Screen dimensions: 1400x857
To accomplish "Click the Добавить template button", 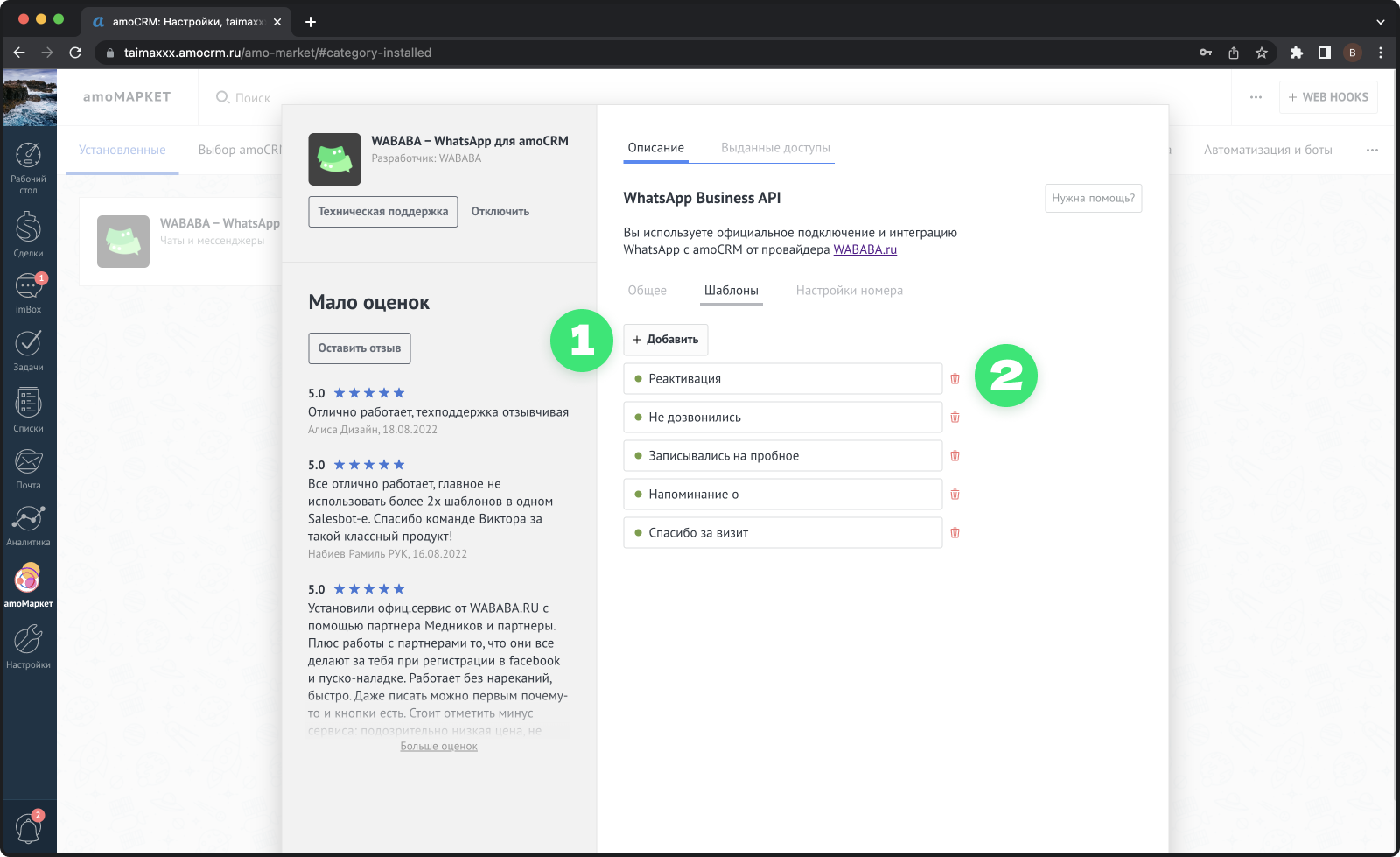I will (x=666, y=340).
